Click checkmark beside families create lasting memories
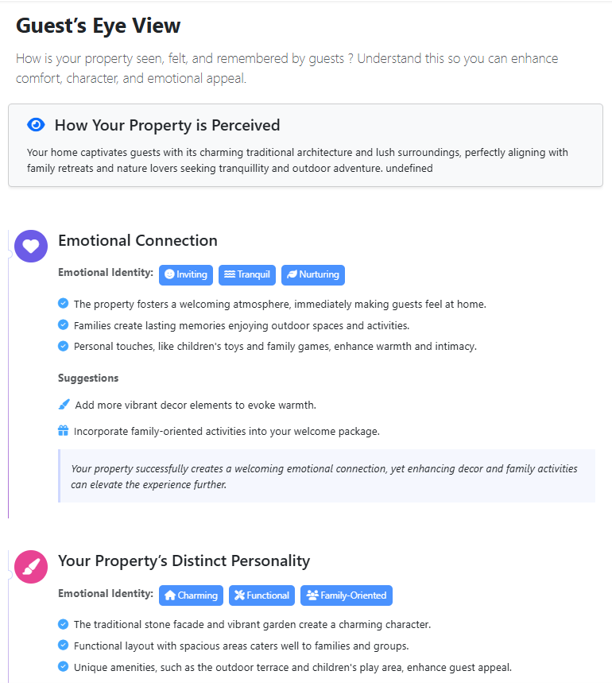 coord(63,325)
